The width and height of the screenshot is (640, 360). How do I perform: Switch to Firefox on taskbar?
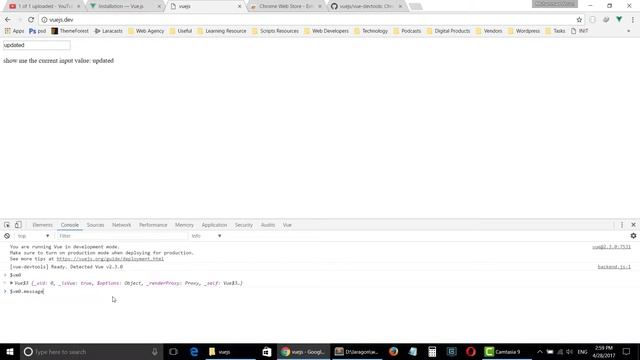tap(393, 352)
